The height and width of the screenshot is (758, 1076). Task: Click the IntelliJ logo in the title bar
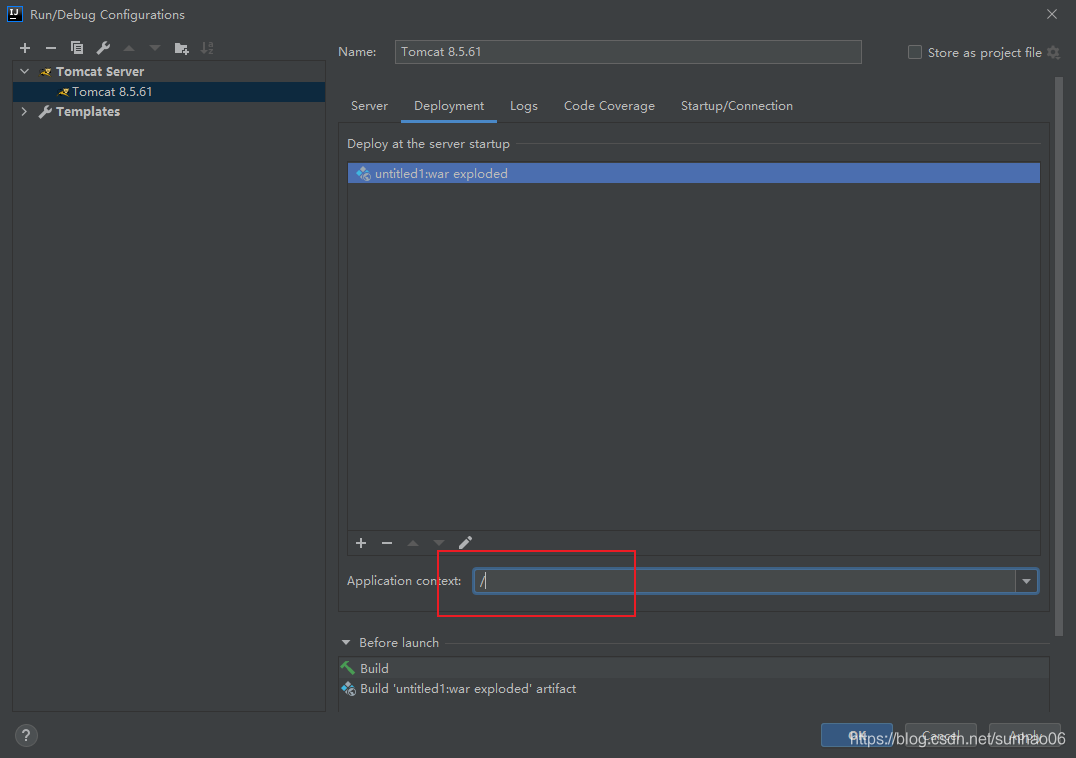(14, 14)
